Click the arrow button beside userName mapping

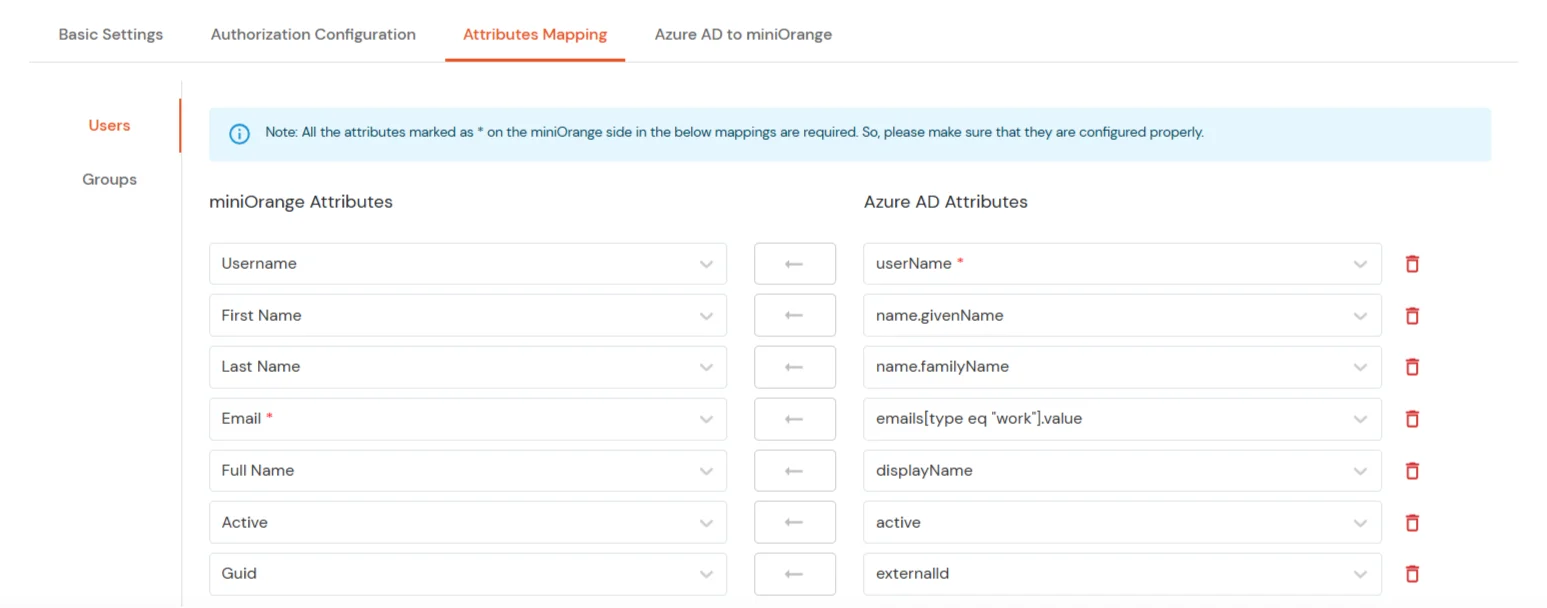[794, 263]
